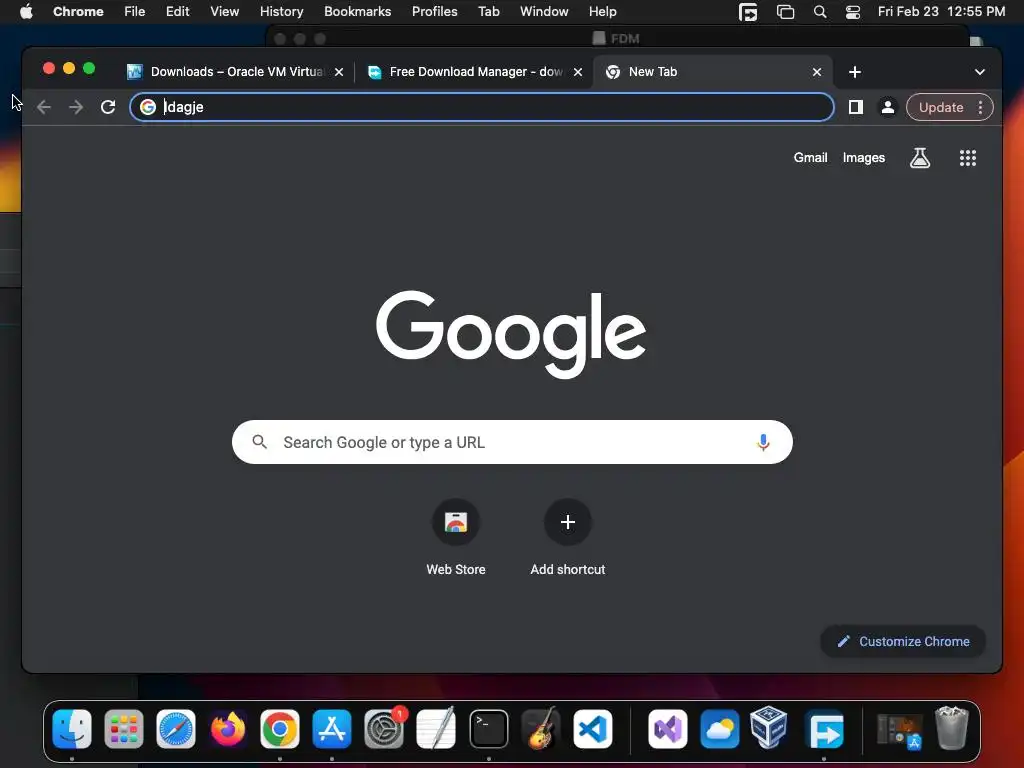
Task: Close the Oracle VM VirtualBox tab
Action: [x=339, y=72]
